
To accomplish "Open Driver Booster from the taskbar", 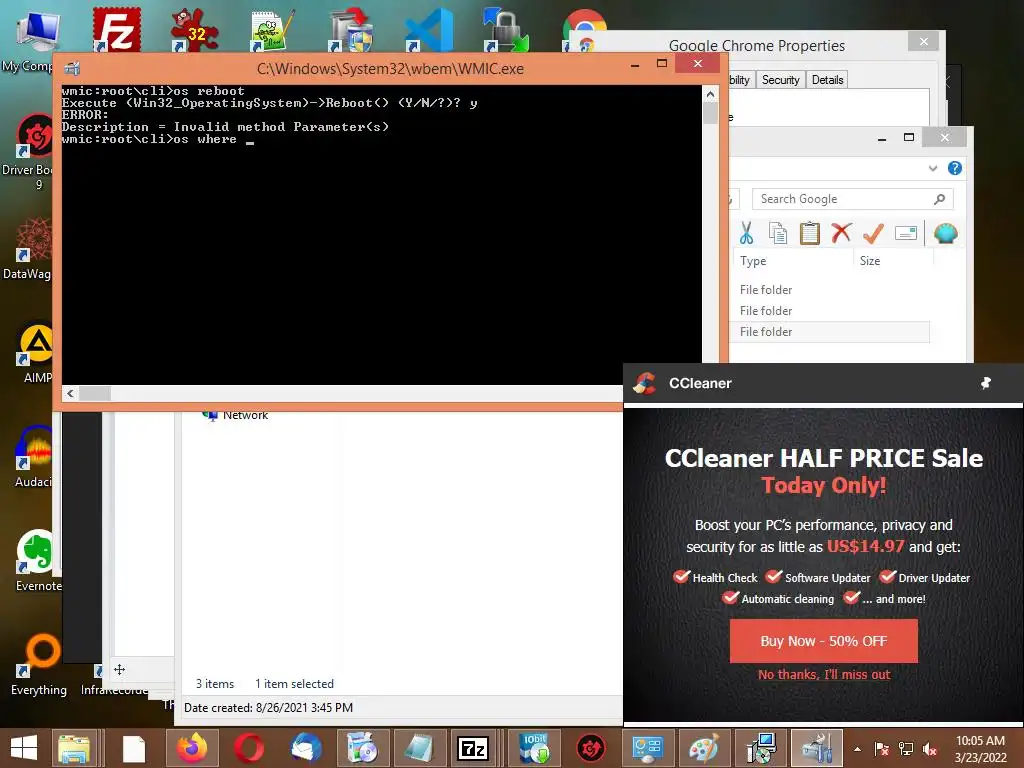I will pyautogui.click(x=591, y=748).
